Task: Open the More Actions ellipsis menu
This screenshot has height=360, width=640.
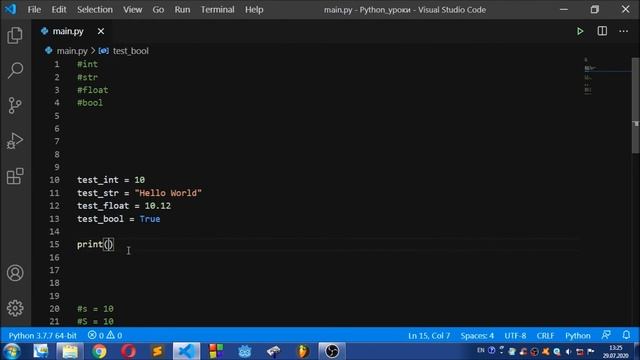Action: pyautogui.click(x=623, y=31)
